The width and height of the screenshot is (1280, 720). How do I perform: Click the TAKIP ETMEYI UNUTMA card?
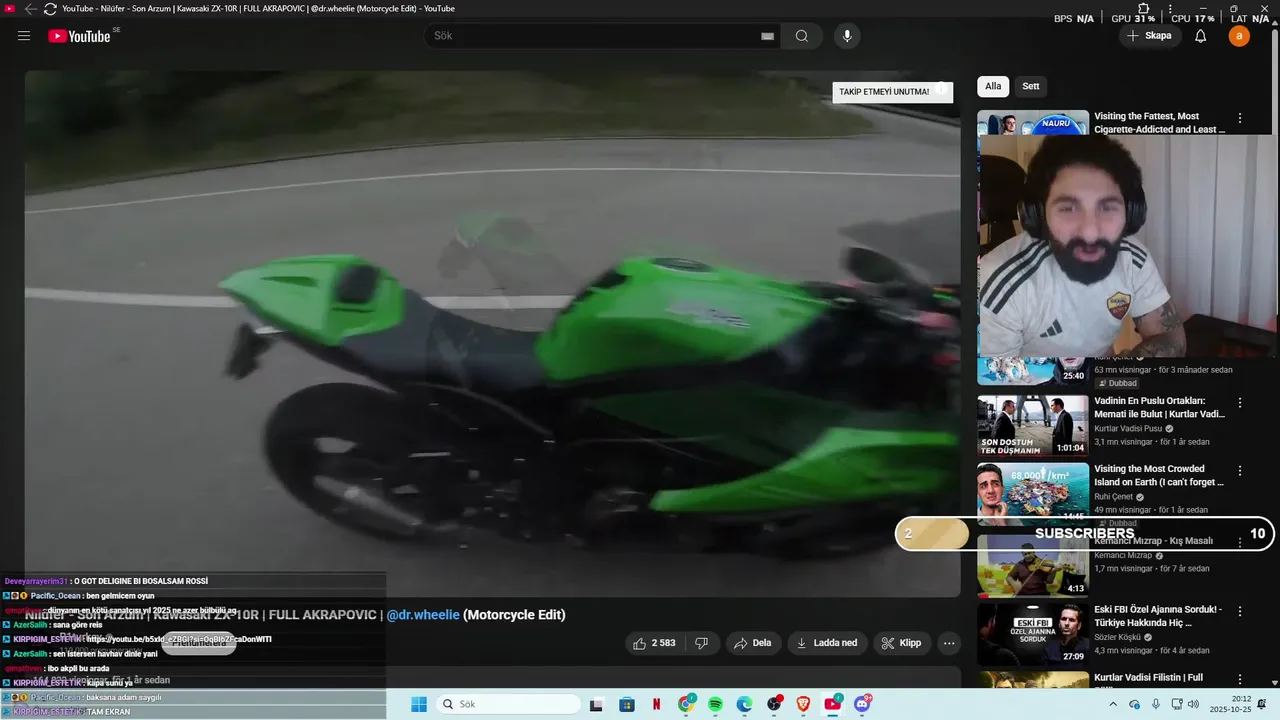(892, 92)
